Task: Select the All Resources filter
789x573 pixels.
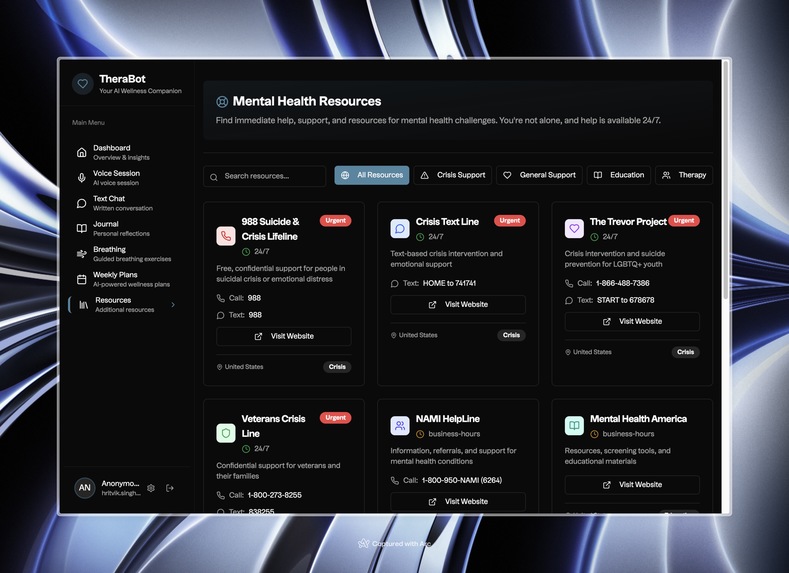Action: coord(372,175)
